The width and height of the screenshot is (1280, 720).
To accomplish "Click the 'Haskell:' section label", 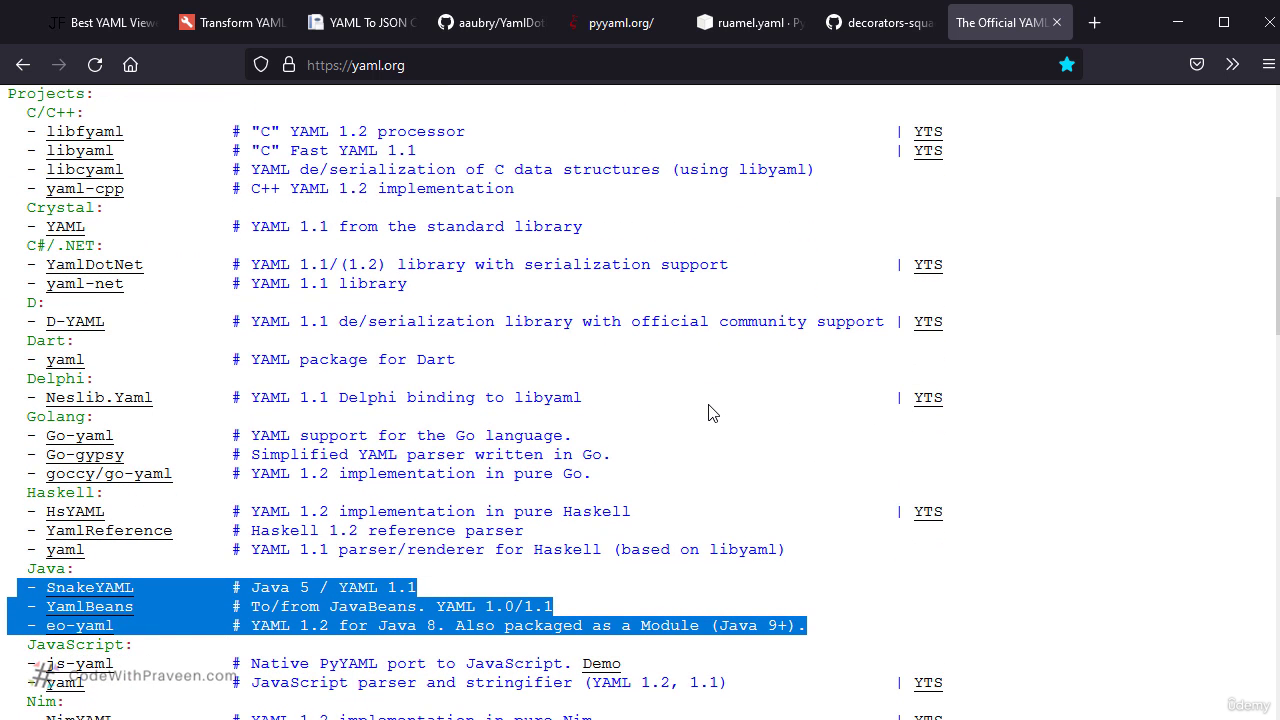I will [65, 493].
